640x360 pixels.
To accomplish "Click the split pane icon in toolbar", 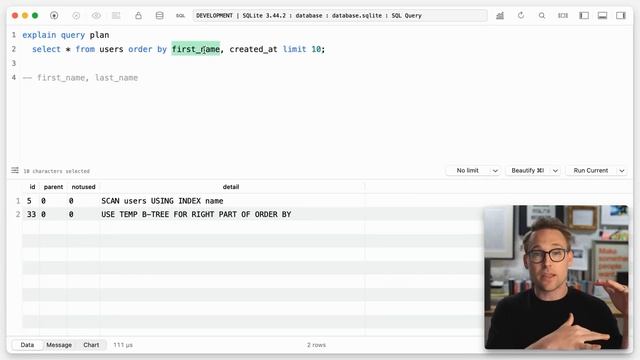I will (563, 16).
